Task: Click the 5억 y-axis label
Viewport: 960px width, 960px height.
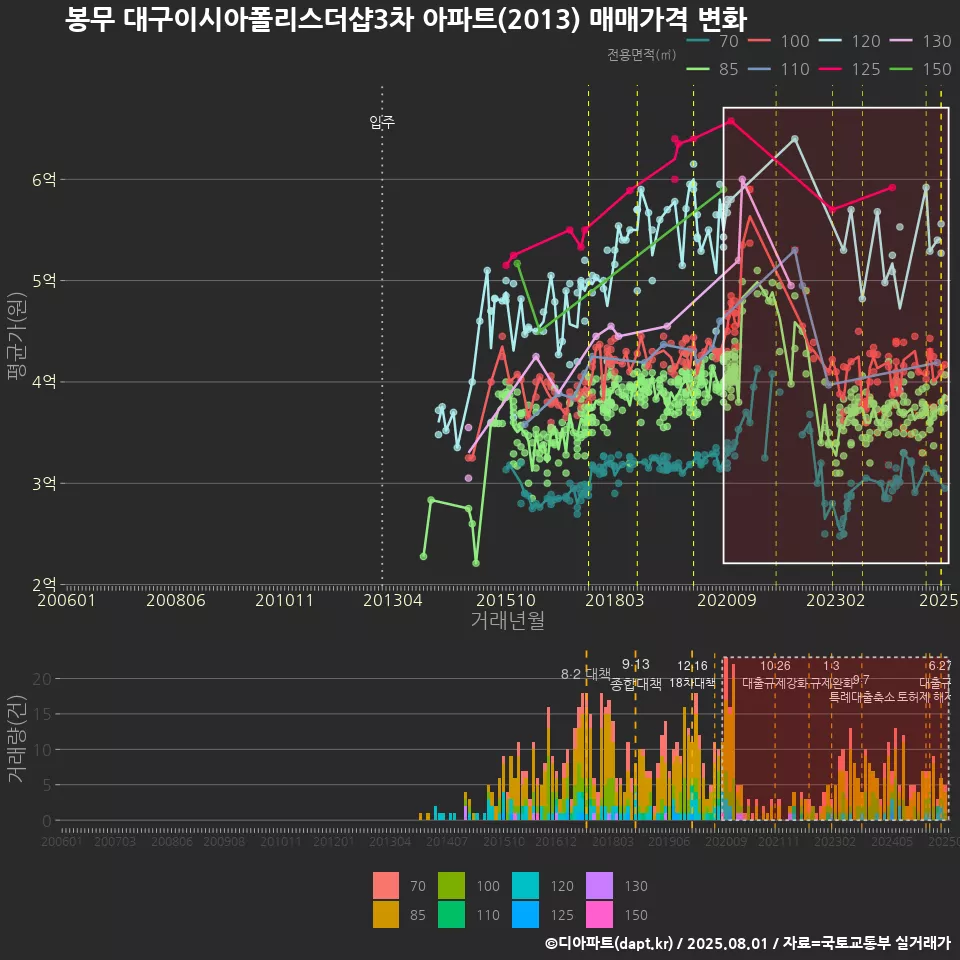Action: [44, 281]
